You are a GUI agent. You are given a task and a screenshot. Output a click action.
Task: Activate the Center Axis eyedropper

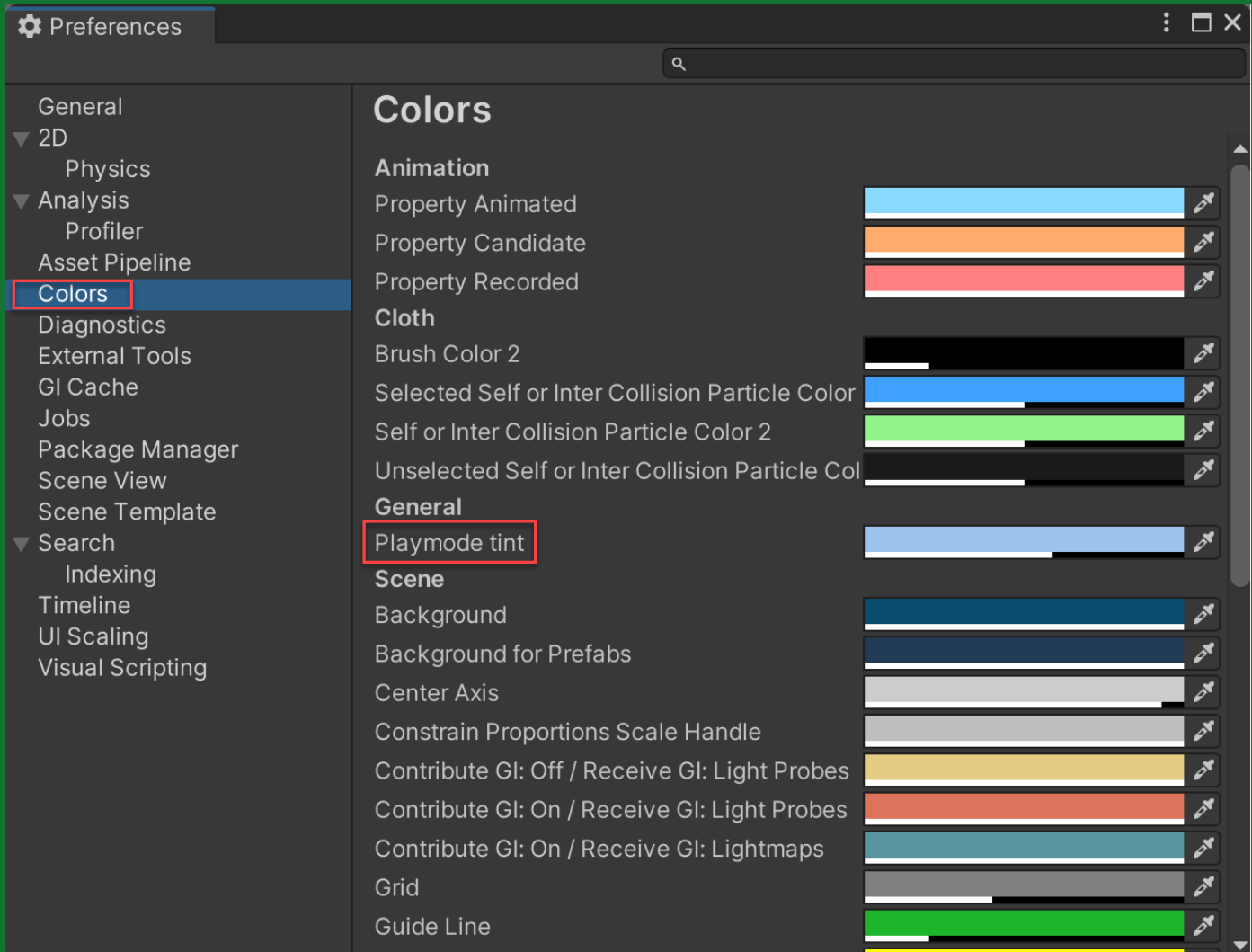[x=1203, y=692]
